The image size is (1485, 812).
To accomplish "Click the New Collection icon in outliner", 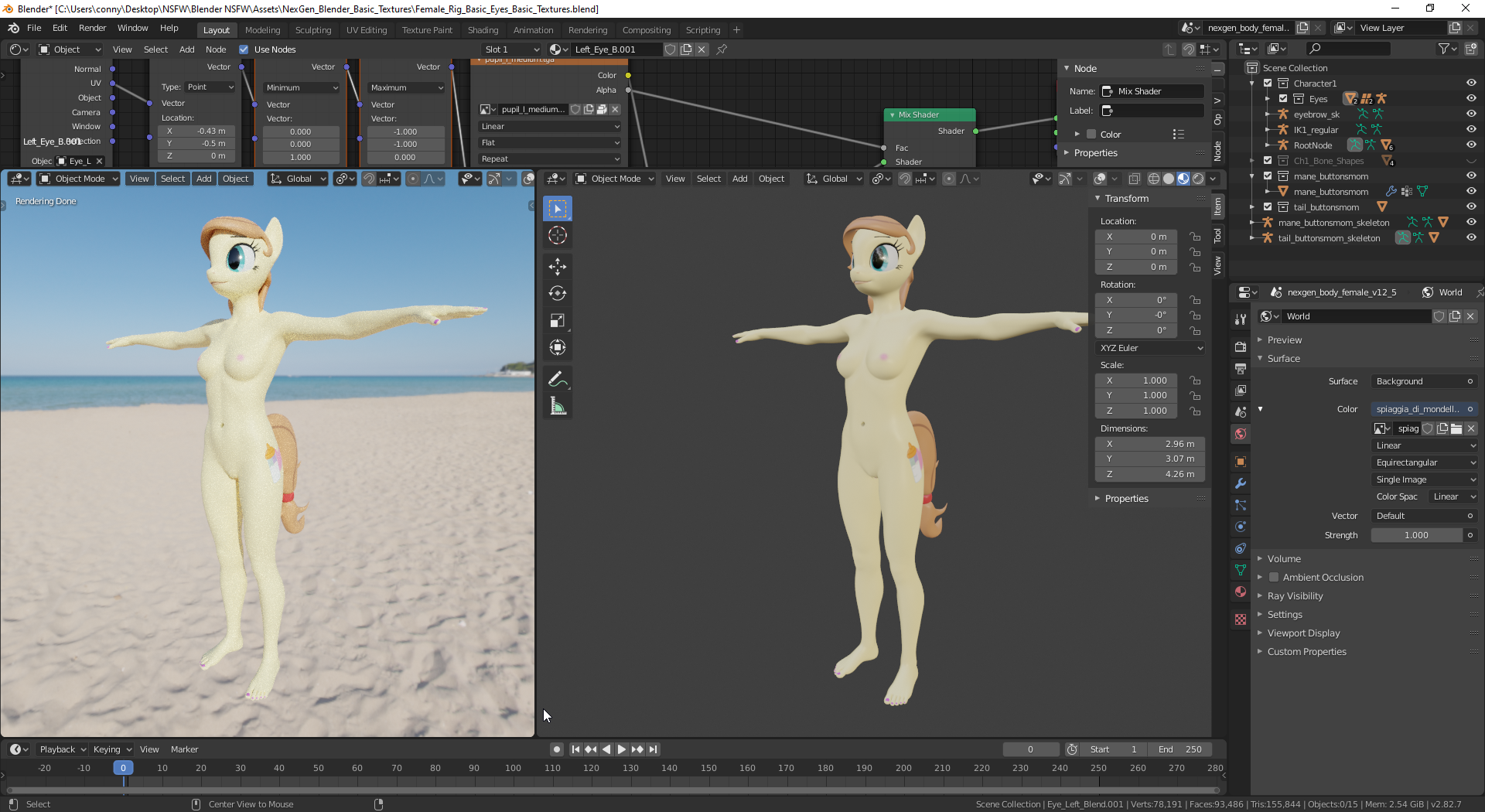I will [1471, 49].
